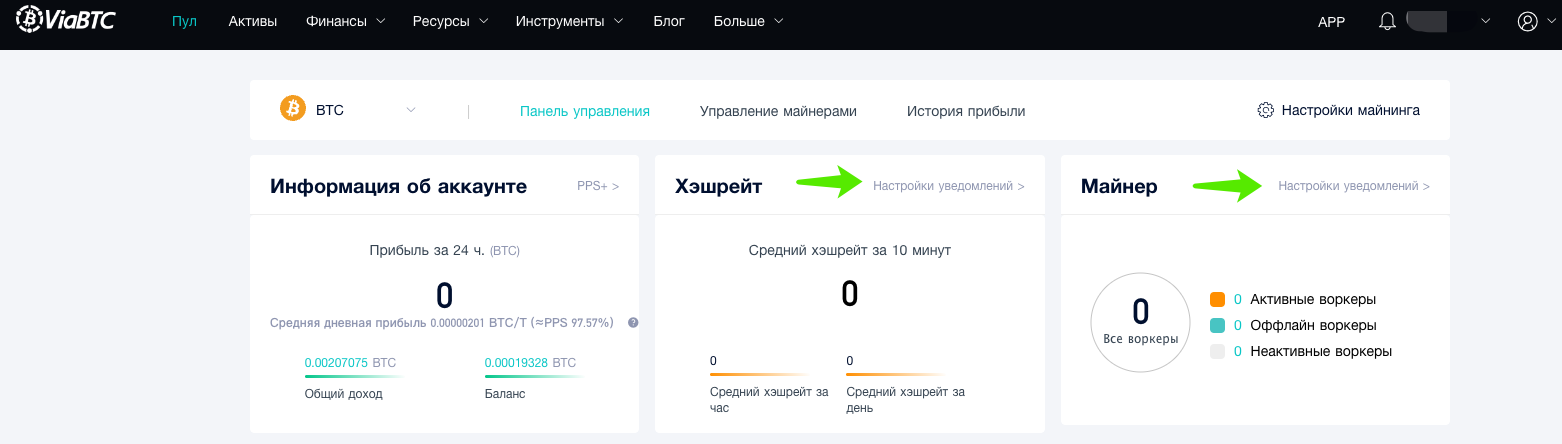1562x444 pixels.
Task: Open the История прибыли tab
Action: (966, 111)
